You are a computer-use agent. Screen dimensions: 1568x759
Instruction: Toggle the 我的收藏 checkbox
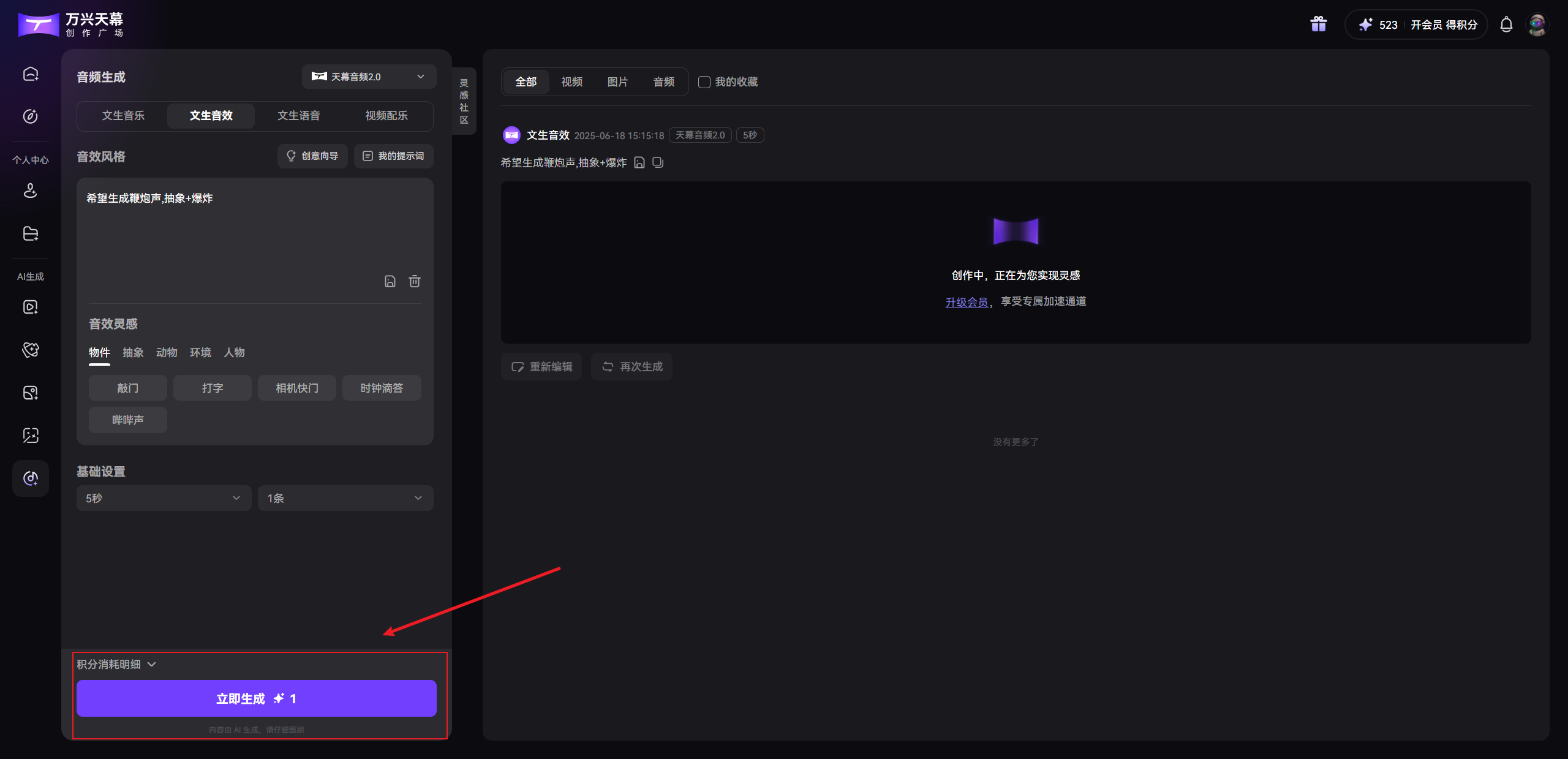tap(704, 82)
